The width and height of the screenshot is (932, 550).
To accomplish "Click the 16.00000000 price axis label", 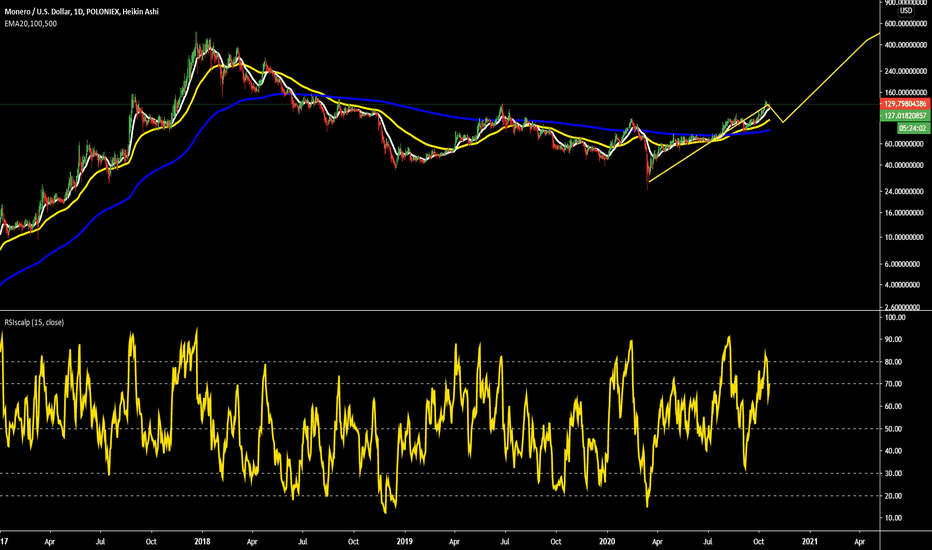I will pyautogui.click(x=904, y=213).
